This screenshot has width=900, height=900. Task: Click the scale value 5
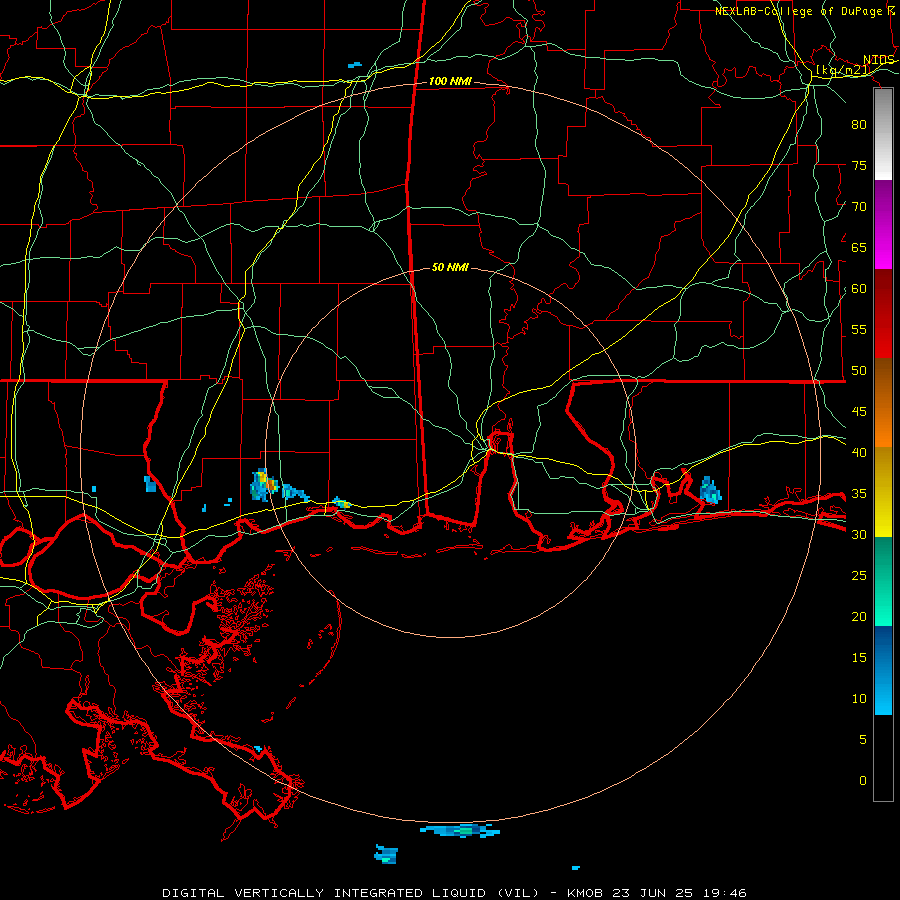coord(862,739)
